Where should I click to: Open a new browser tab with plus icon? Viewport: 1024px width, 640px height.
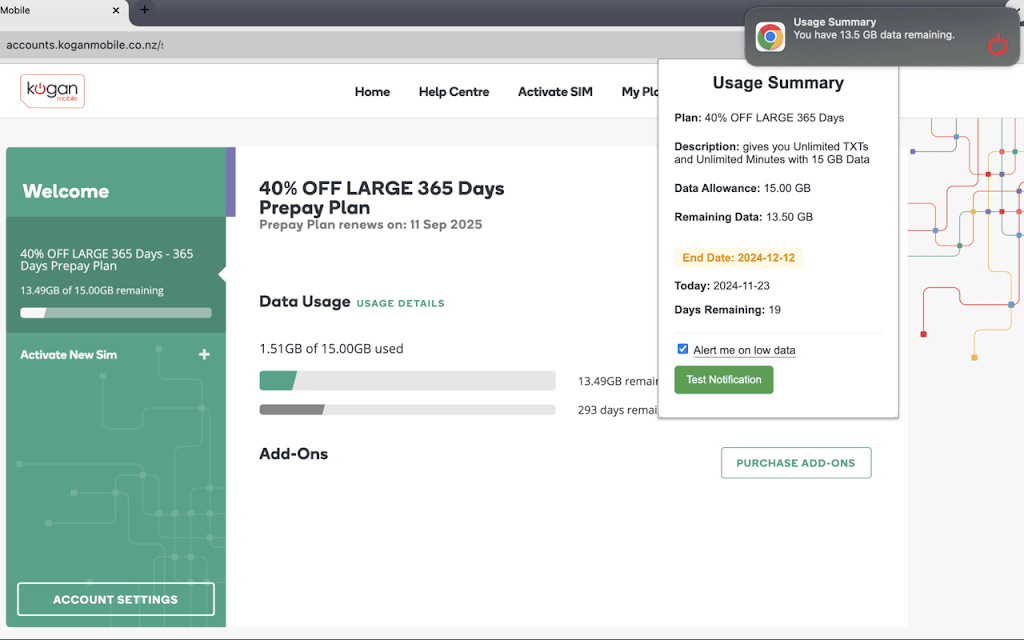click(144, 10)
